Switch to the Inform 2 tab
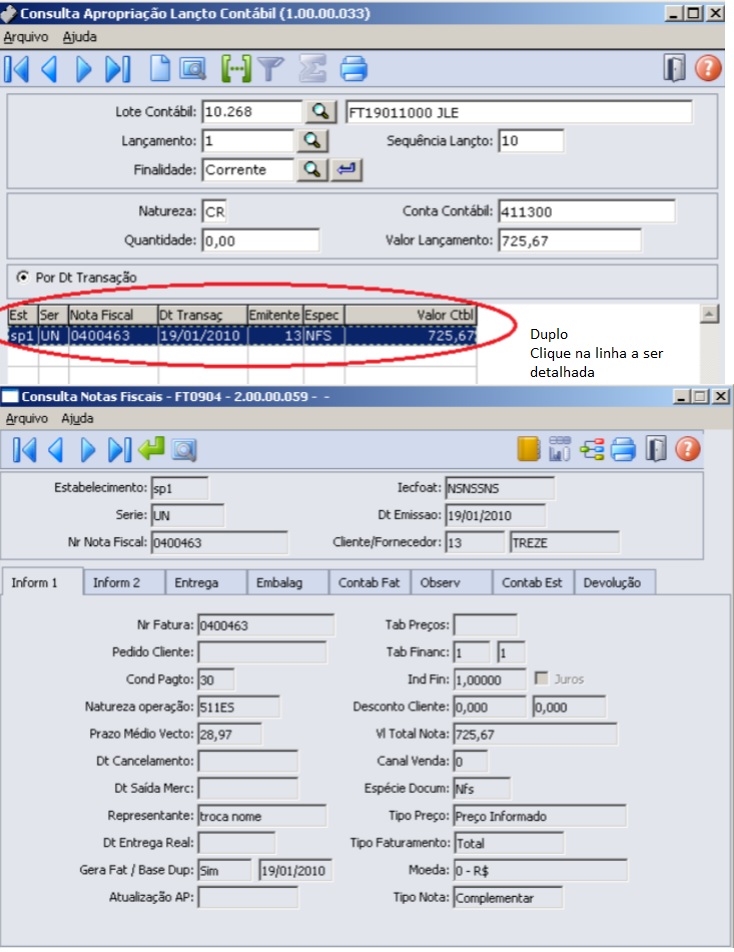Viewport: 734px width, 952px height. click(x=124, y=583)
